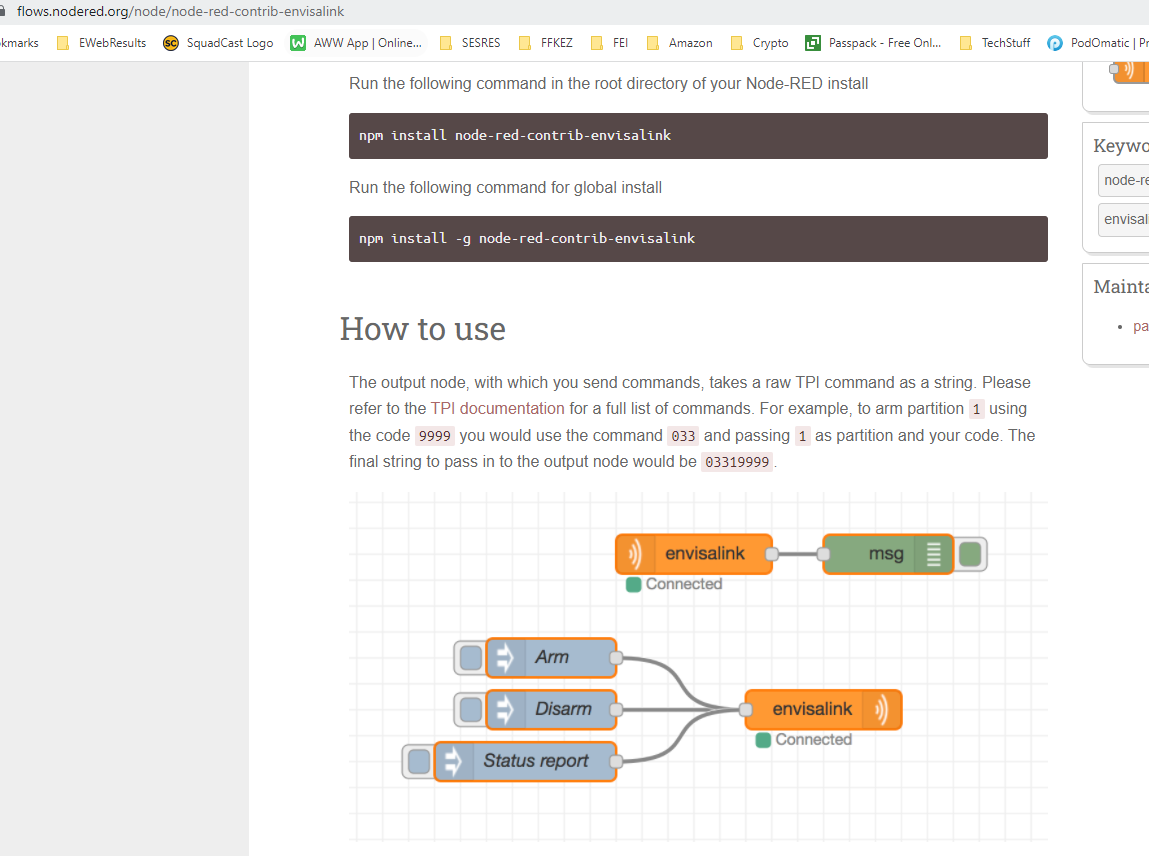Open the FFKEZ bookmark folder
Screen dimensions: 1149x856
pyautogui.click(x=545, y=43)
